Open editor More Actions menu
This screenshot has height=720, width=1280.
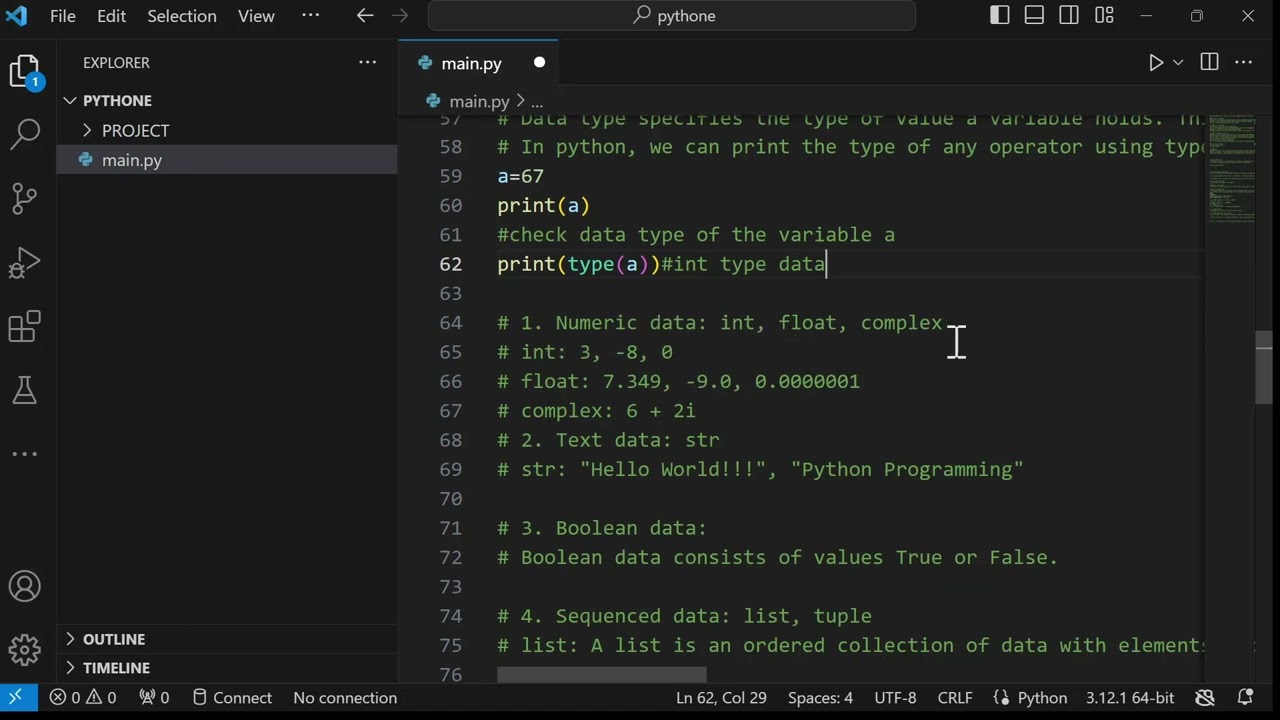pos(1244,63)
